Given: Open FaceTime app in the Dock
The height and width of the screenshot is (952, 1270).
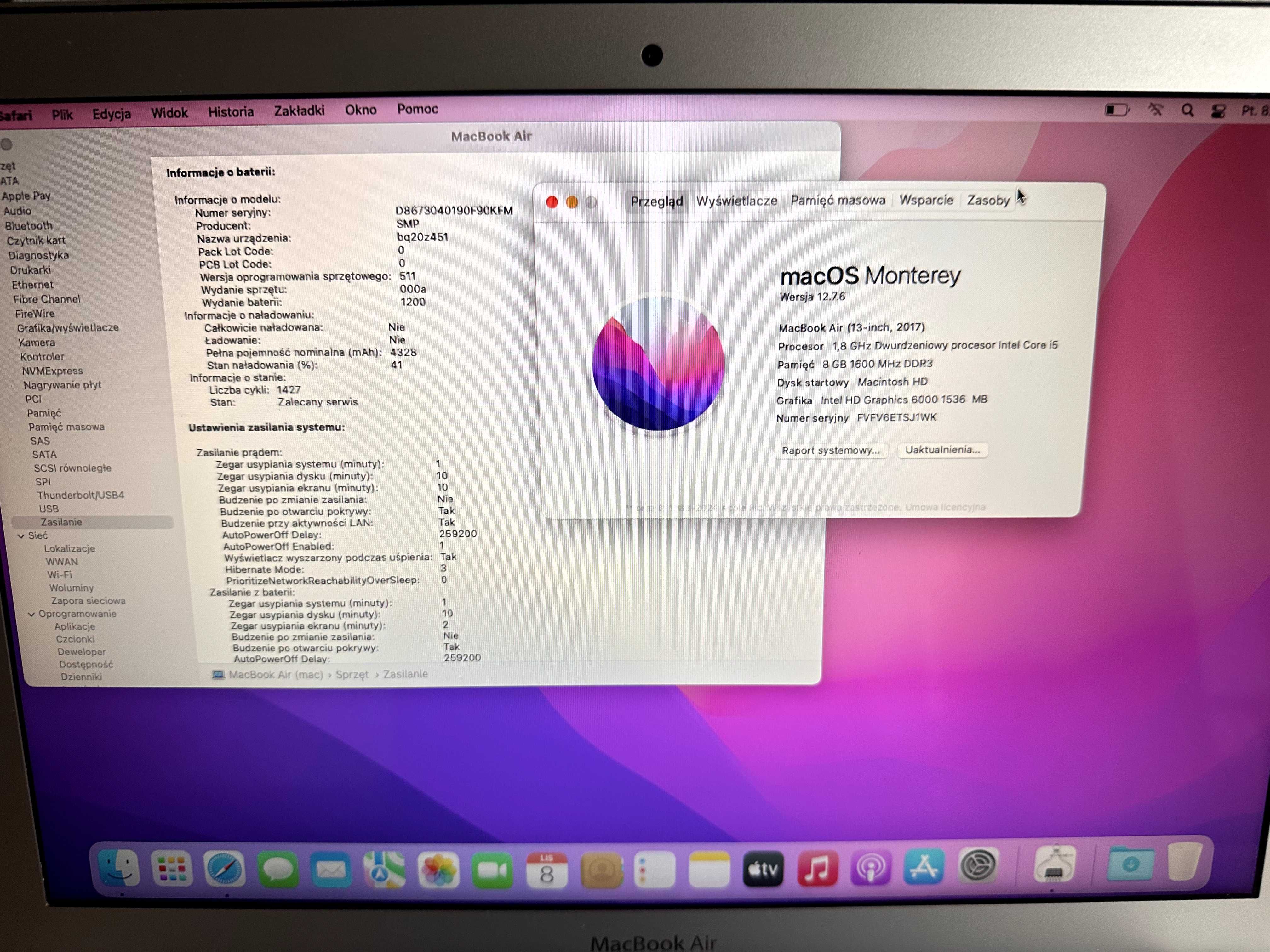Looking at the screenshot, I should click(x=492, y=870).
